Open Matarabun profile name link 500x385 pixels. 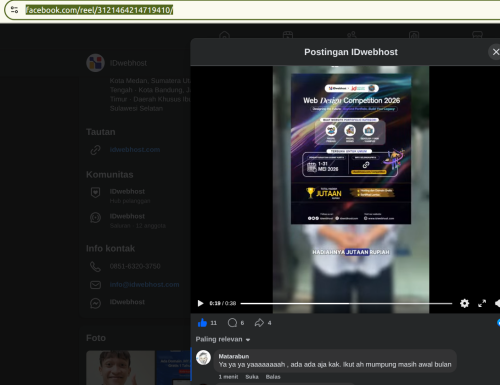point(234,356)
